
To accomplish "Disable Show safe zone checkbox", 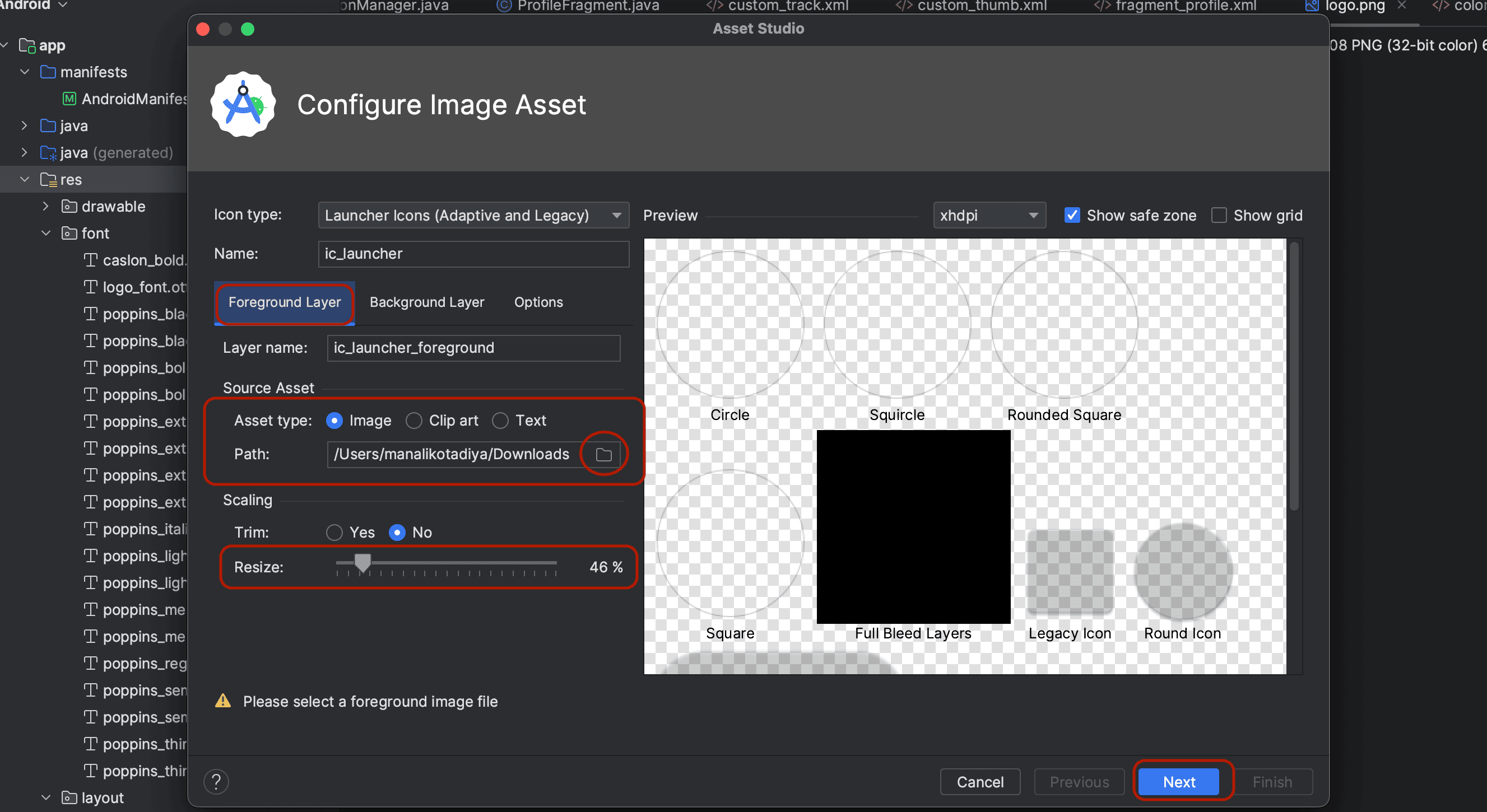I will coord(1072,215).
